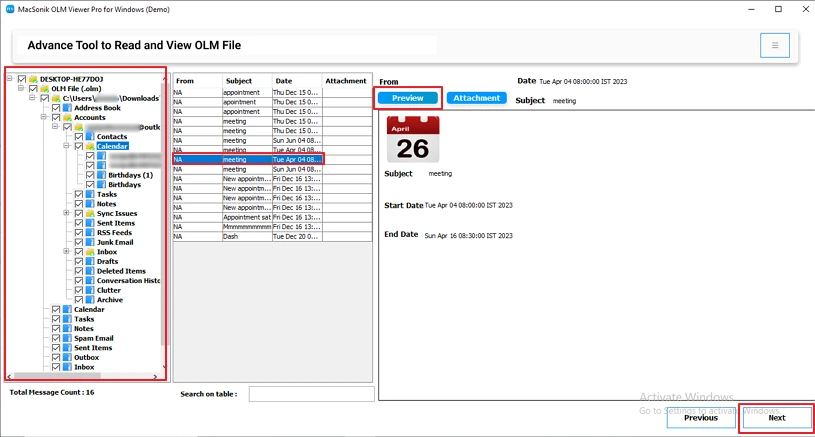The width and height of the screenshot is (815, 437).
Task: Select the Birthdays folder without a count
Action: [x=124, y=185]
